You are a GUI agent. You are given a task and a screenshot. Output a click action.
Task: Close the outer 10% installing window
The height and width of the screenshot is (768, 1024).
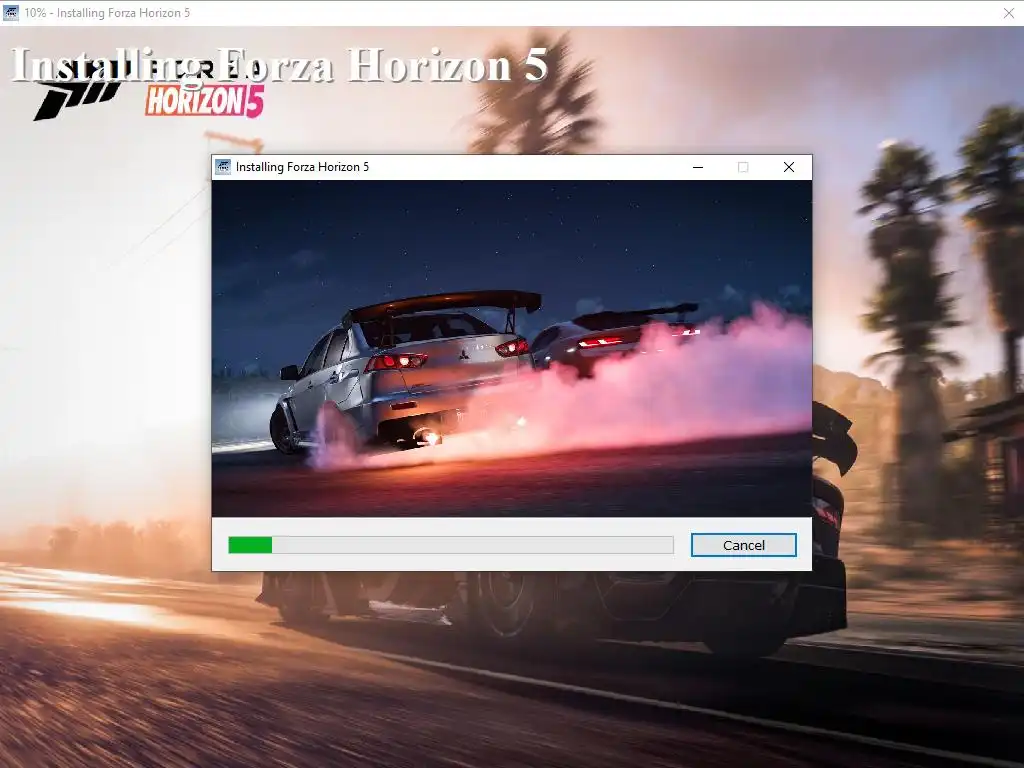pos(1008,13)
